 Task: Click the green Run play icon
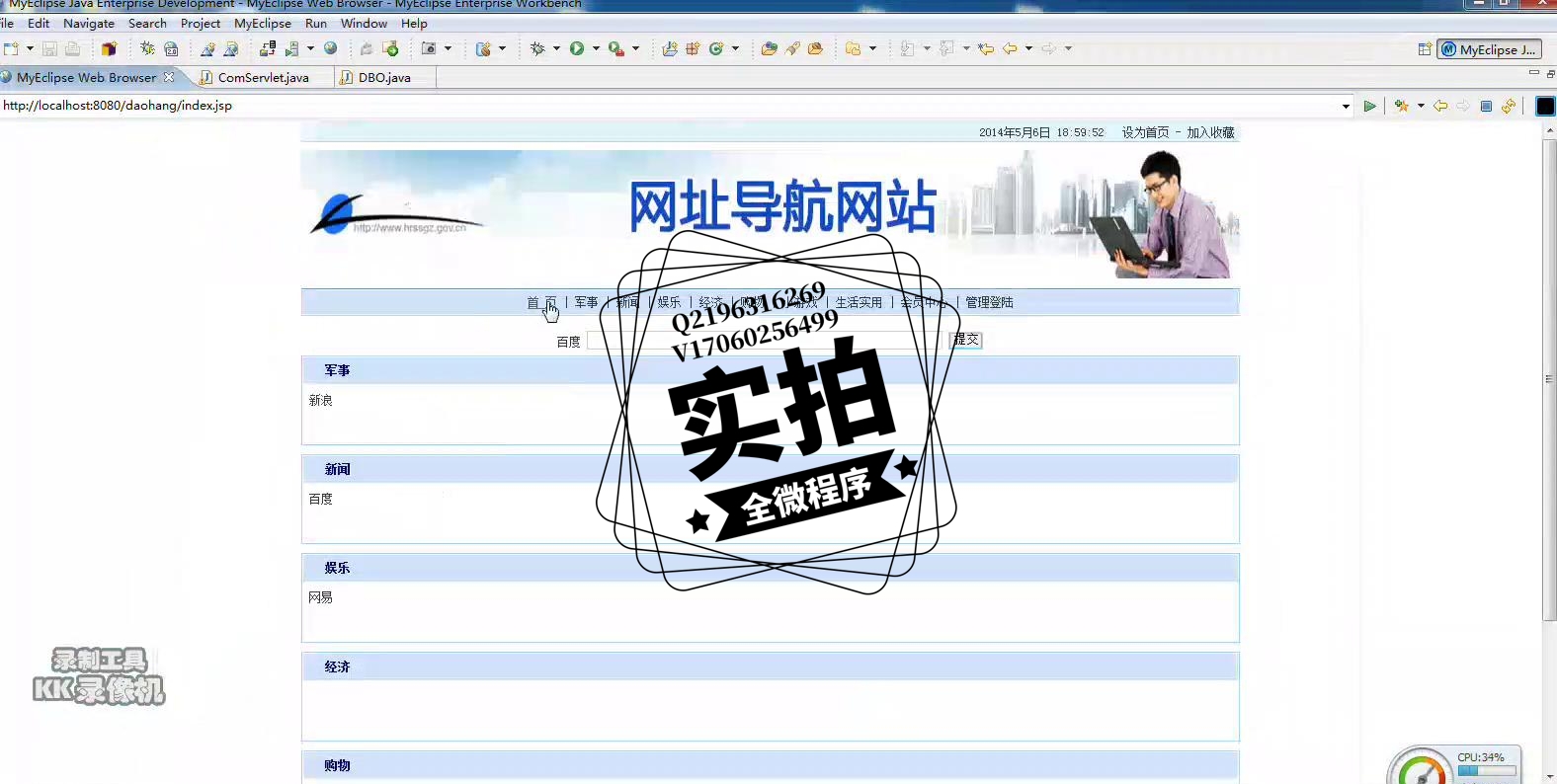coord(577,48)
